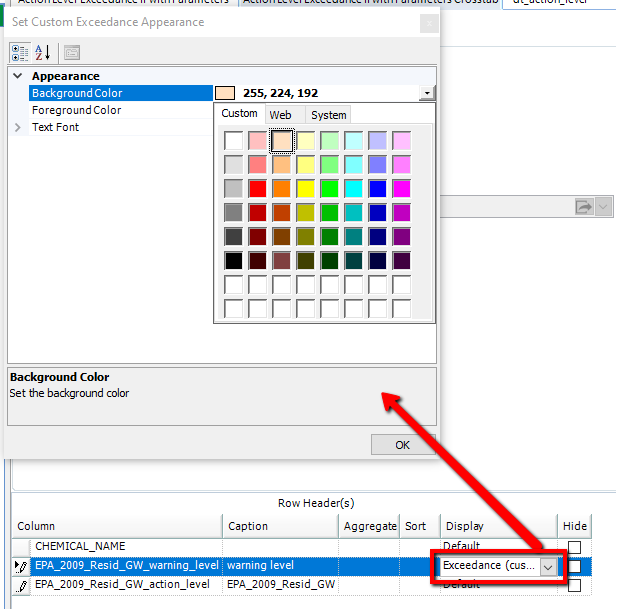Toggle Hide checkbox for warning_level row
The image size is (627, 609).
point(575,566)
